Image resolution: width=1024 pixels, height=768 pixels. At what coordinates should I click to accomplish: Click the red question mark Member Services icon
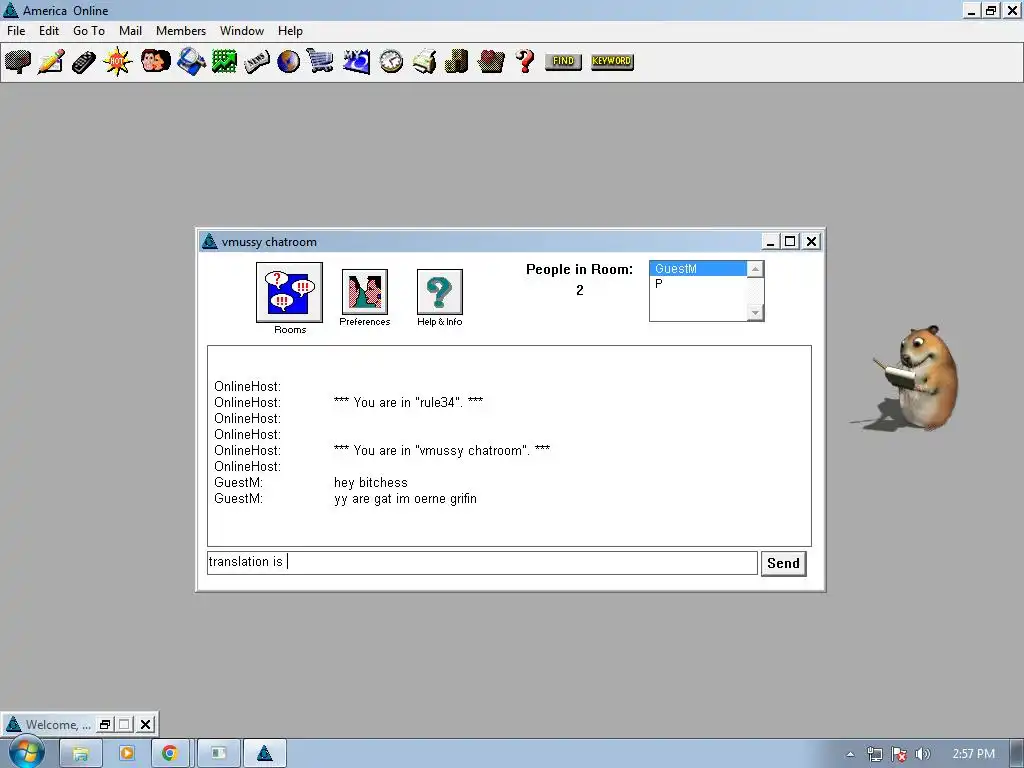[524, 62]
